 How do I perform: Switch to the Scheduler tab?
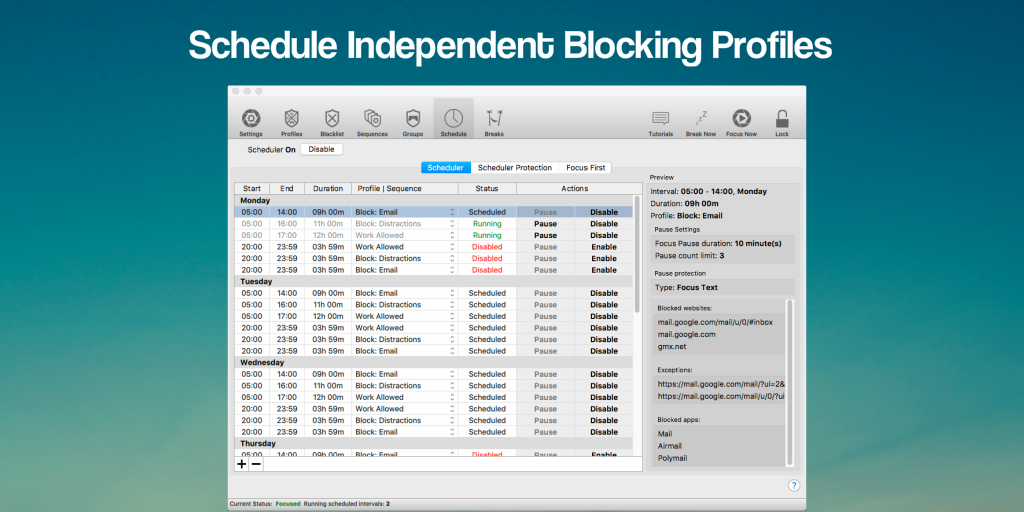pyautogui.click(x=445, y=168)
